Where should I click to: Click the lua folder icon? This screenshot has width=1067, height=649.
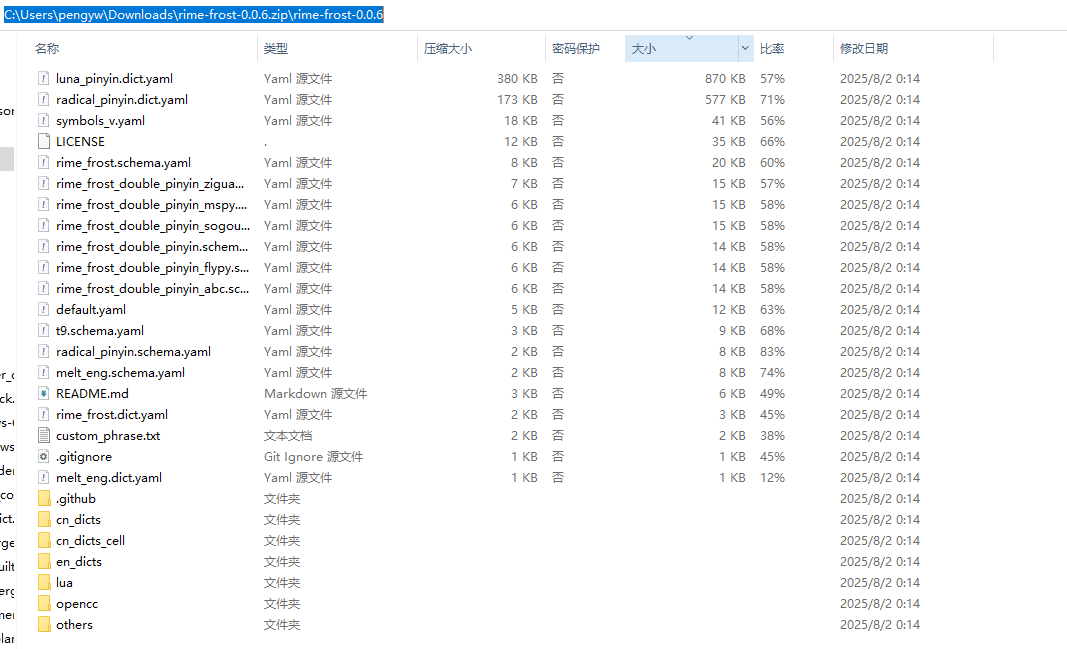pos(46,582)
